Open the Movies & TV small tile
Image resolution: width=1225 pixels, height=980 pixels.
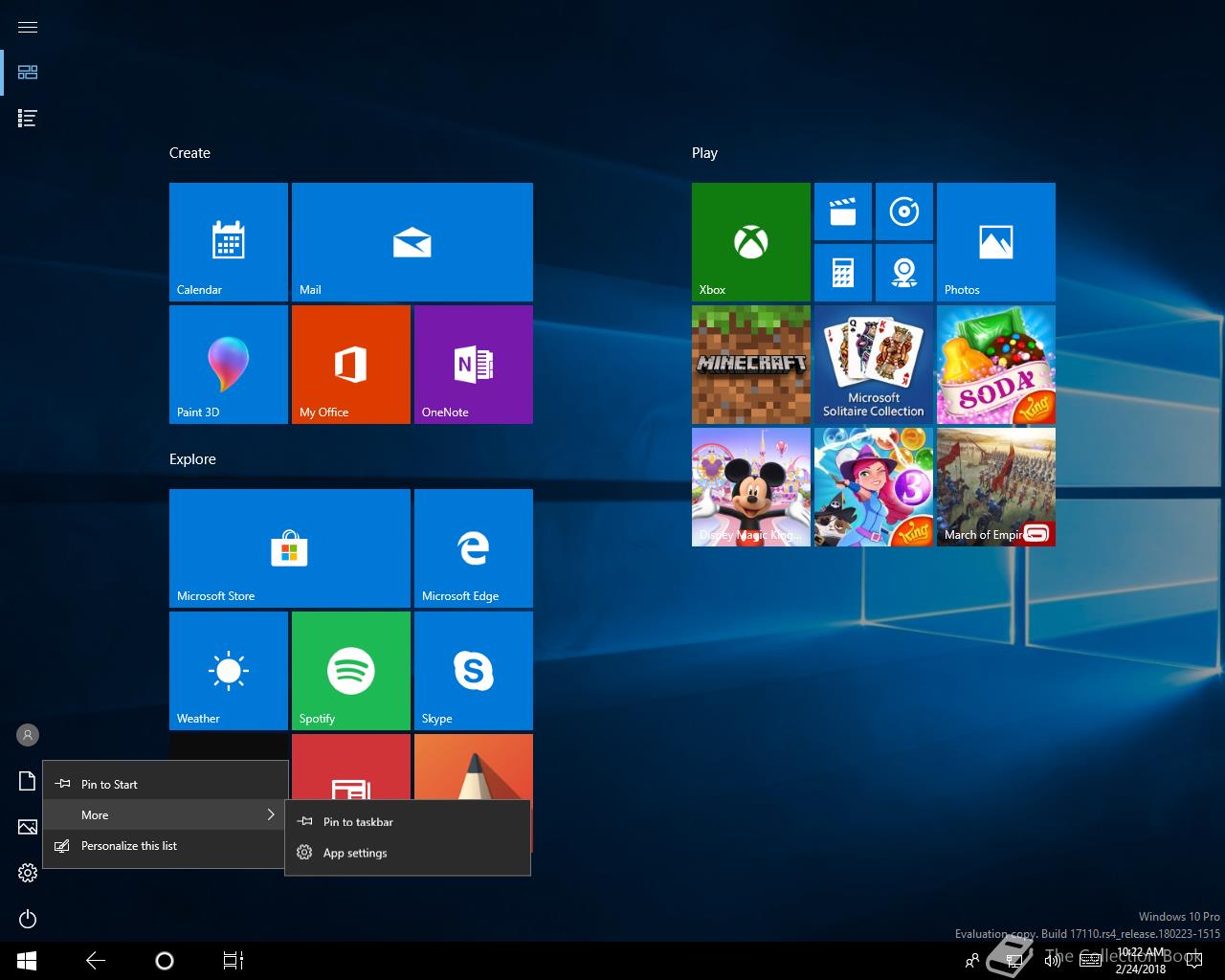click(x=843, y=212)
